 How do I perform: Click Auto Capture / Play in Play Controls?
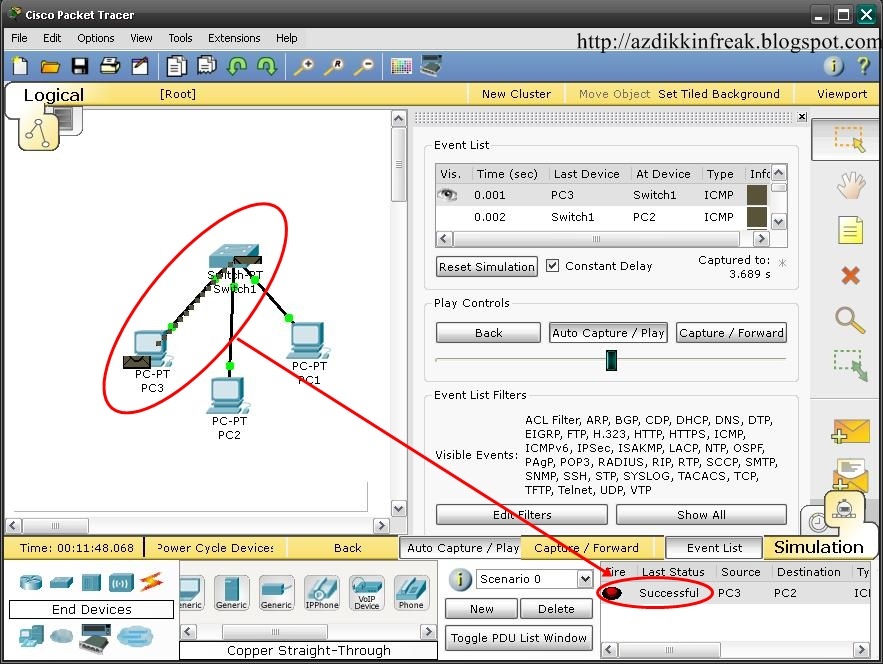click(x=608, y=333)
